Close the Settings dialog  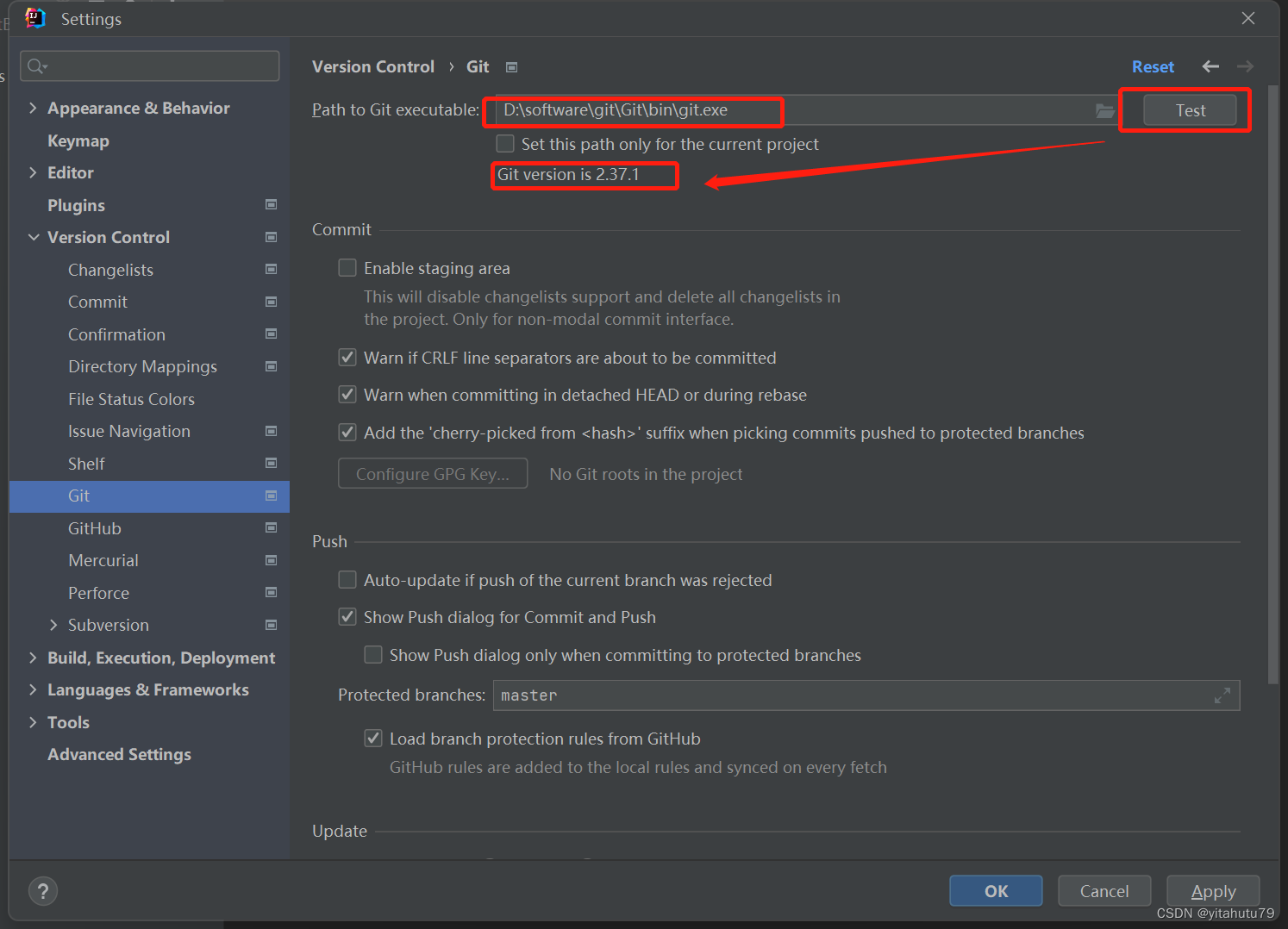(1248, 18)
